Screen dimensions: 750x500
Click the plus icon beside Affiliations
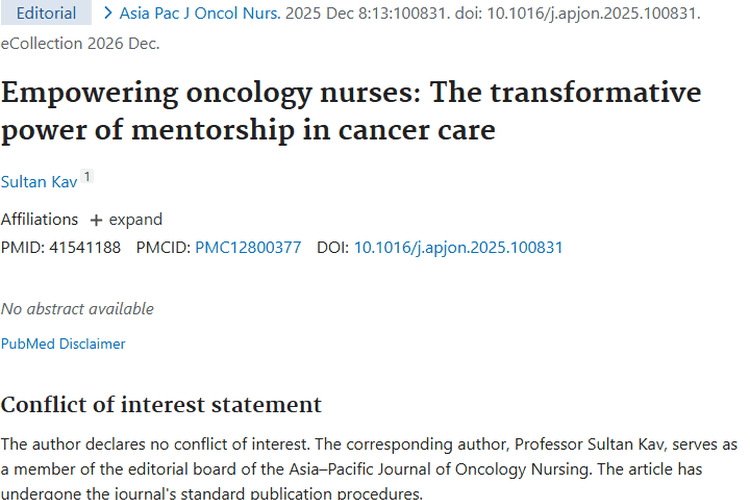[x=96, y=220]
